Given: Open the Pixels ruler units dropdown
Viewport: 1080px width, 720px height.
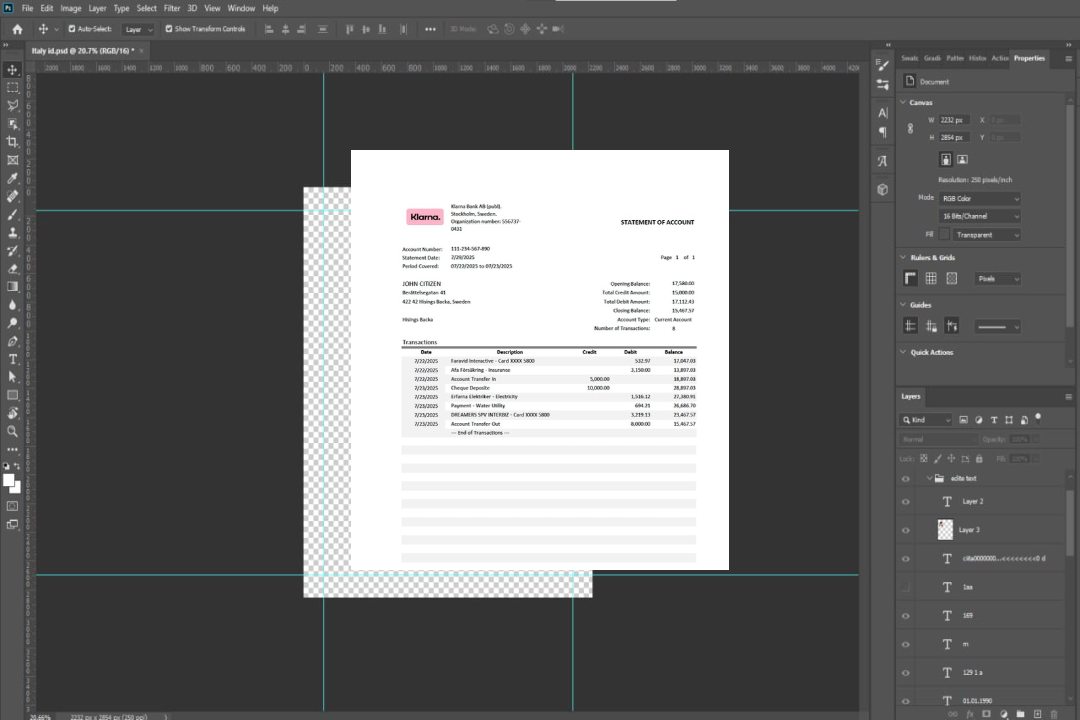Looking at the screenshot, I should point(998,279).
